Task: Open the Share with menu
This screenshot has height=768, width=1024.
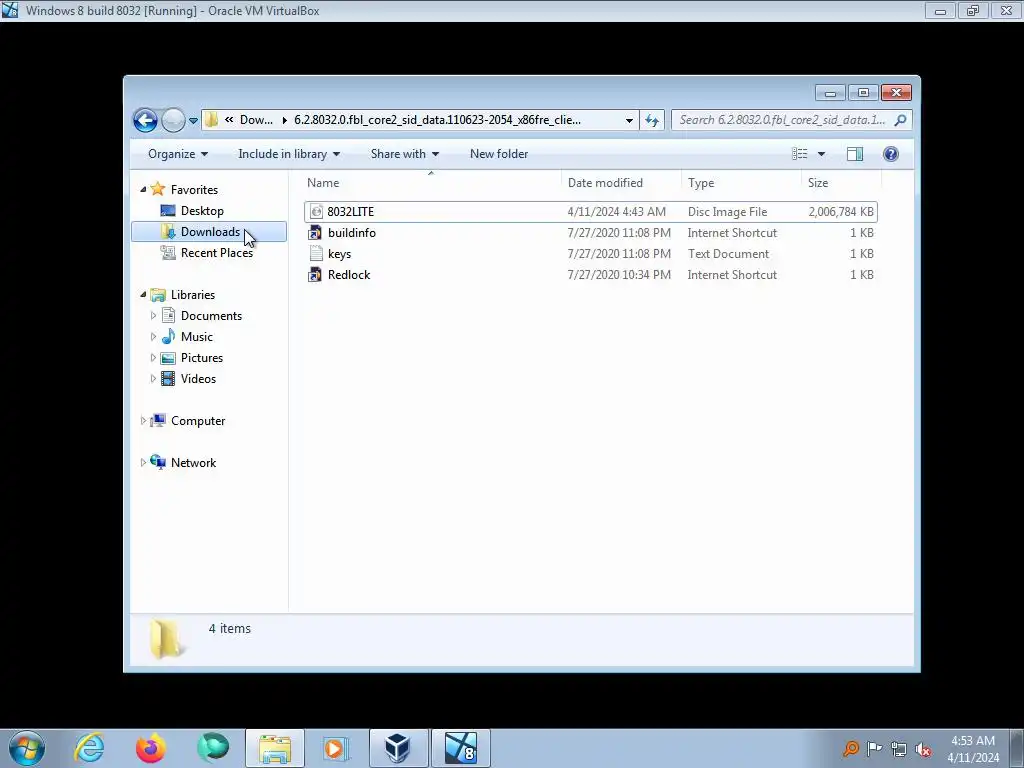Action: click(405, 154)
